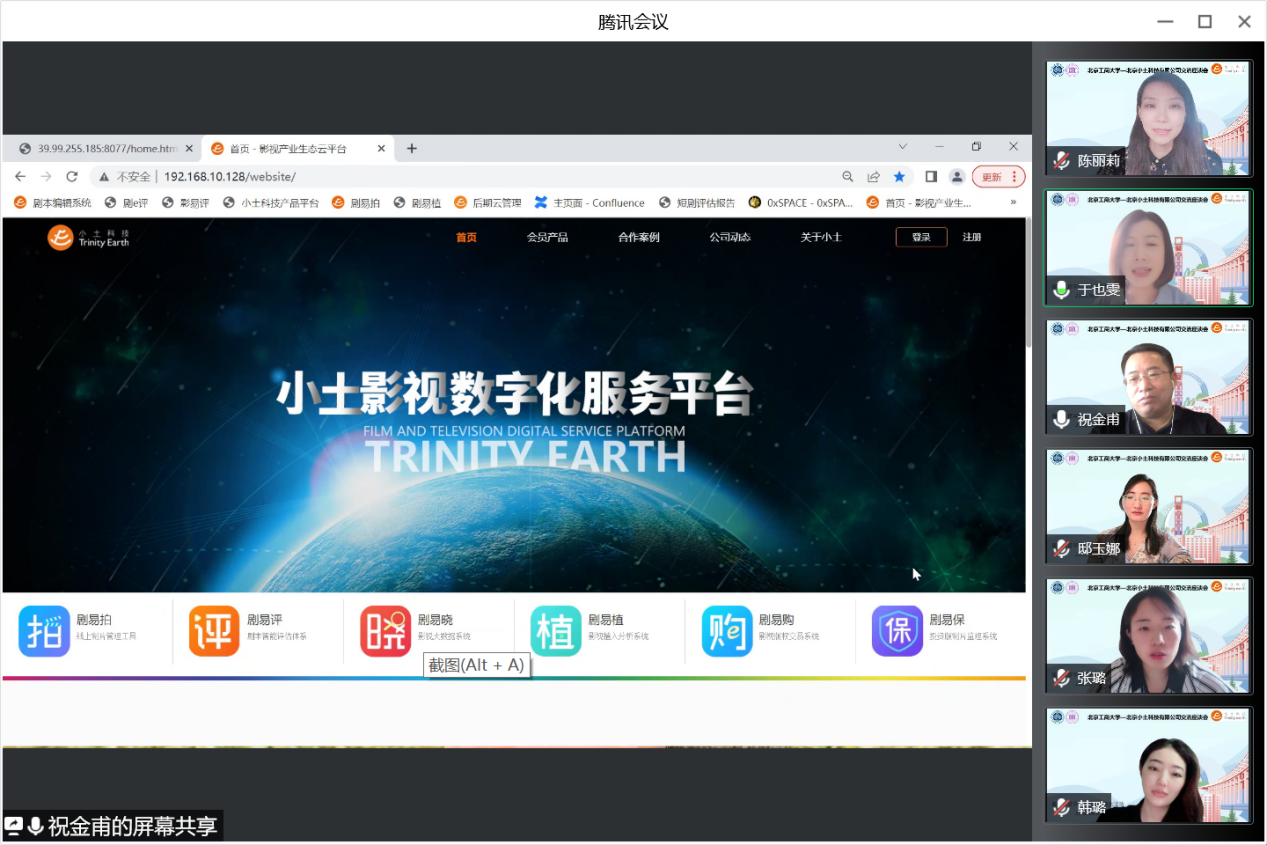Click the browser reload icon
This screenshot has height=845, width=1267.
point(72,177)
